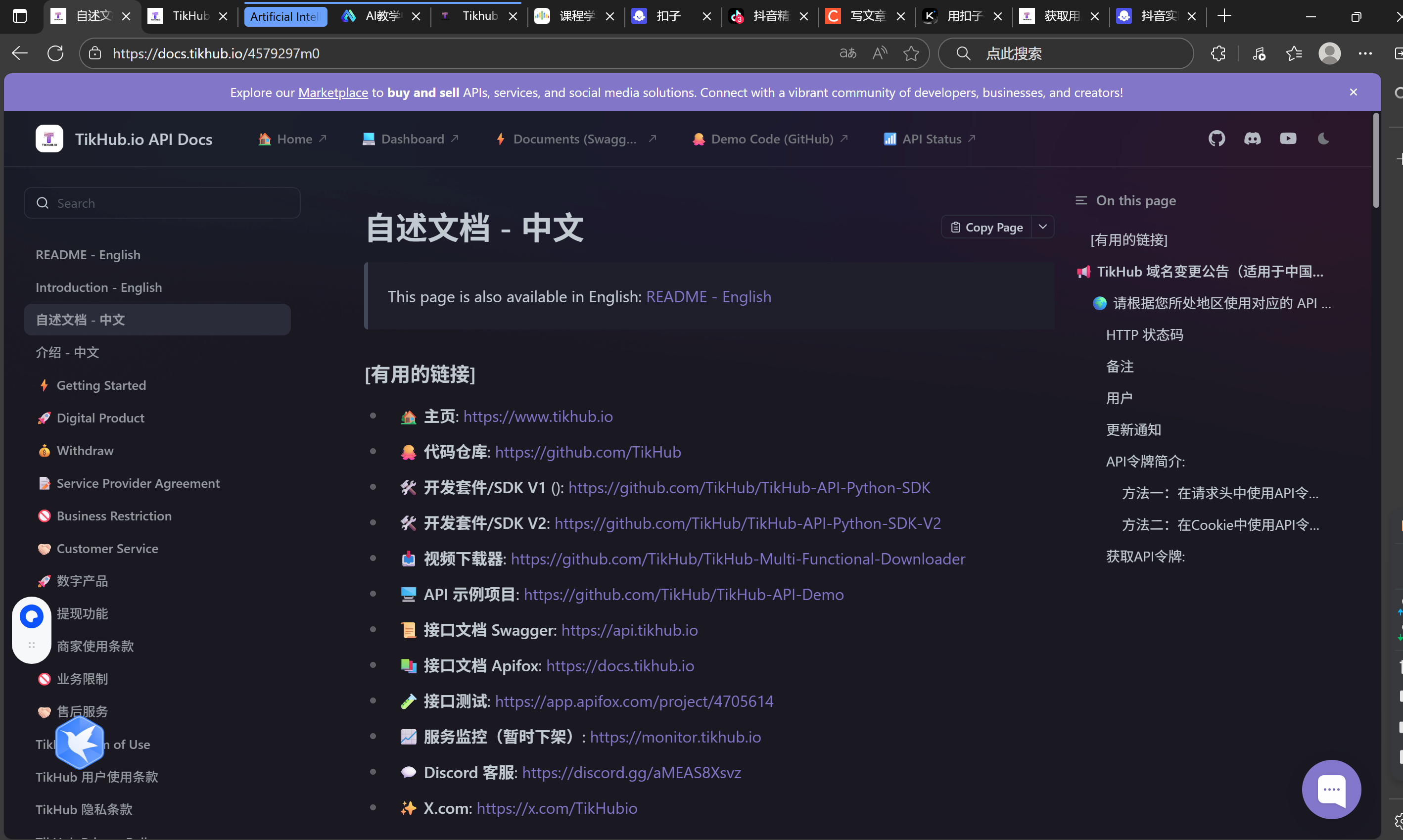The height and width of the screenshot is (840, 1403).
Task: Open the TikHub-API-Python-SDK-V2 link
Action: click(748, 523)
